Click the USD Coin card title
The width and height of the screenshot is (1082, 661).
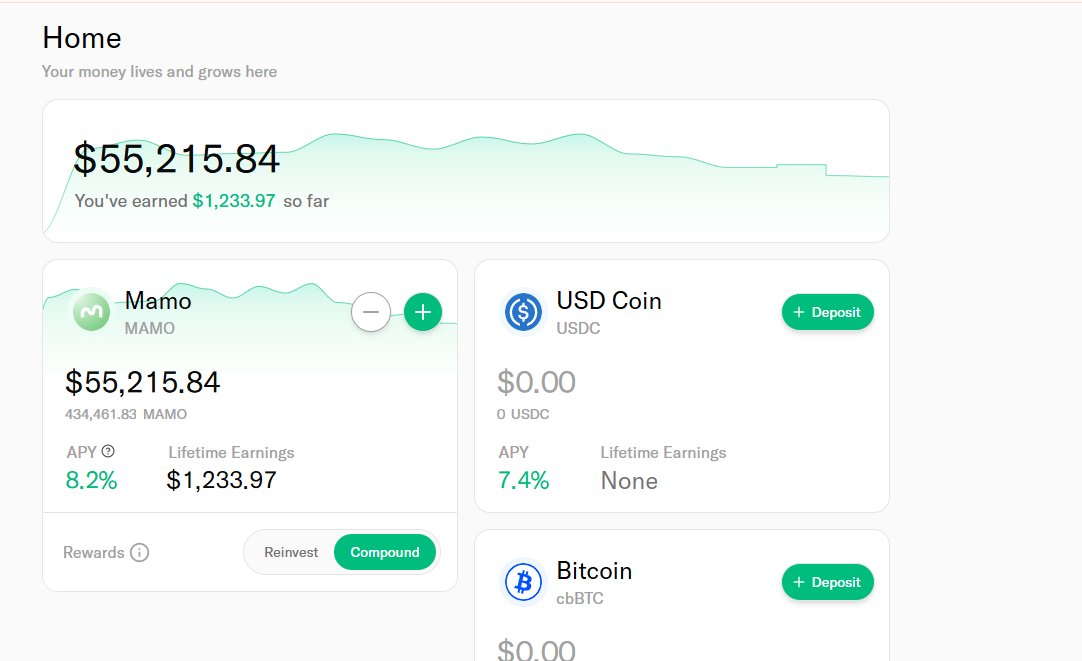pos(609,301)
